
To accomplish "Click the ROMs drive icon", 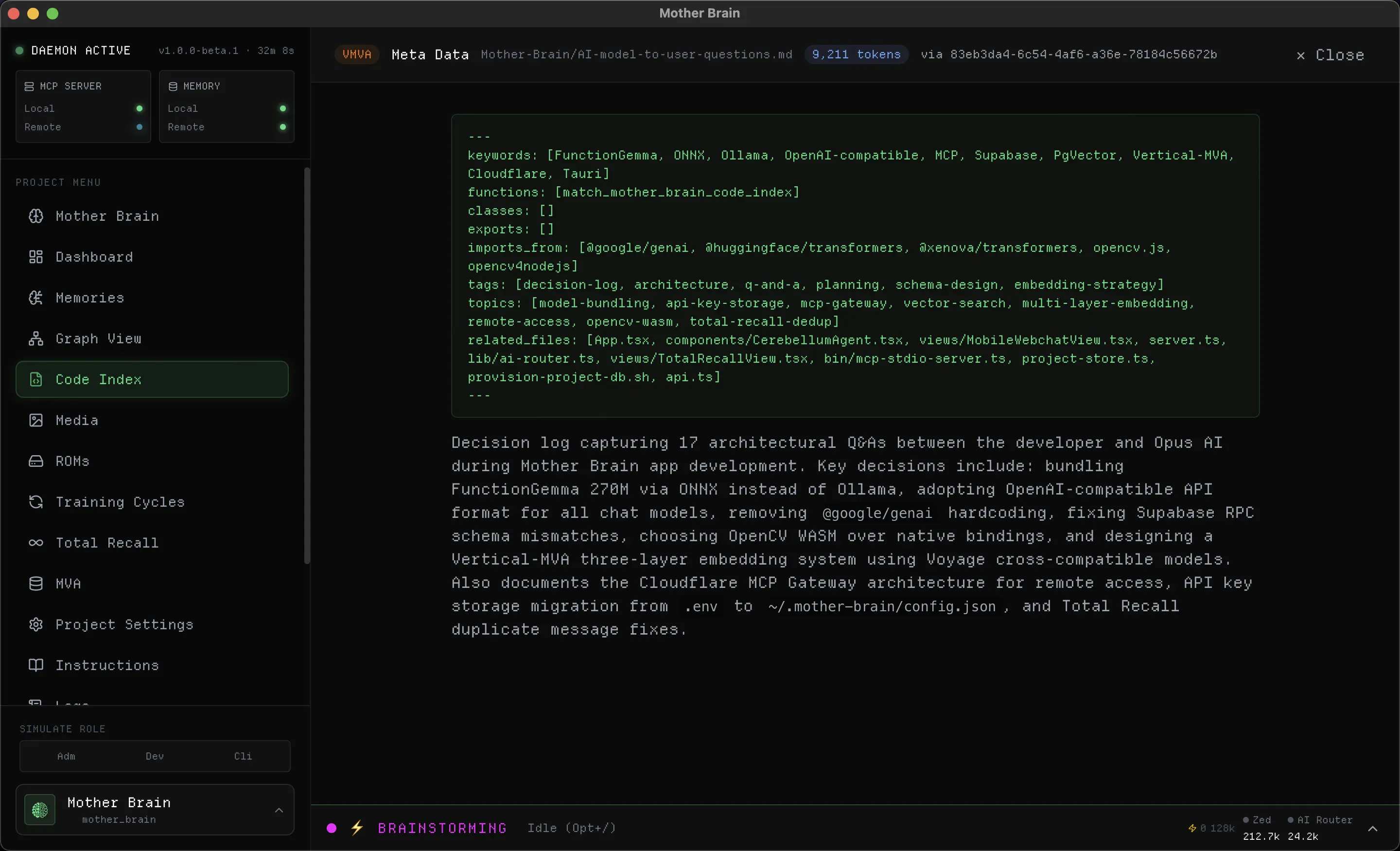I will [x=36, y=461].
